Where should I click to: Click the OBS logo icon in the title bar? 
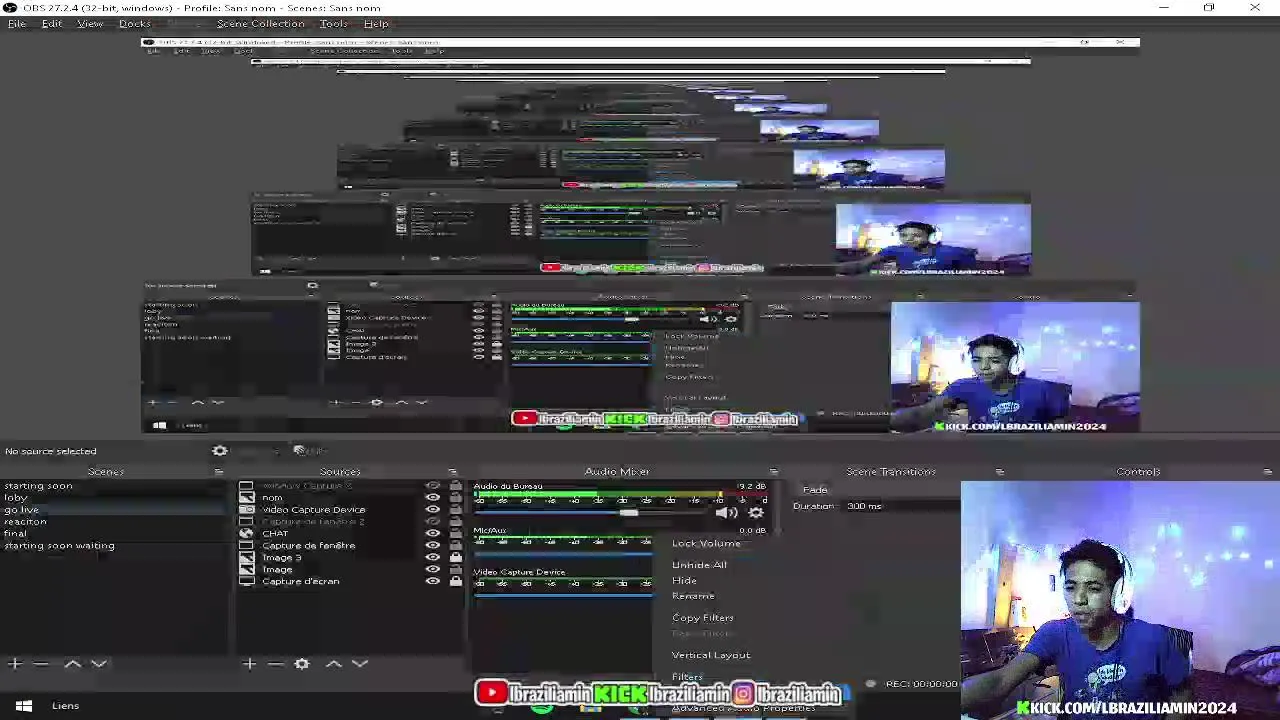(x=9, y=8)
